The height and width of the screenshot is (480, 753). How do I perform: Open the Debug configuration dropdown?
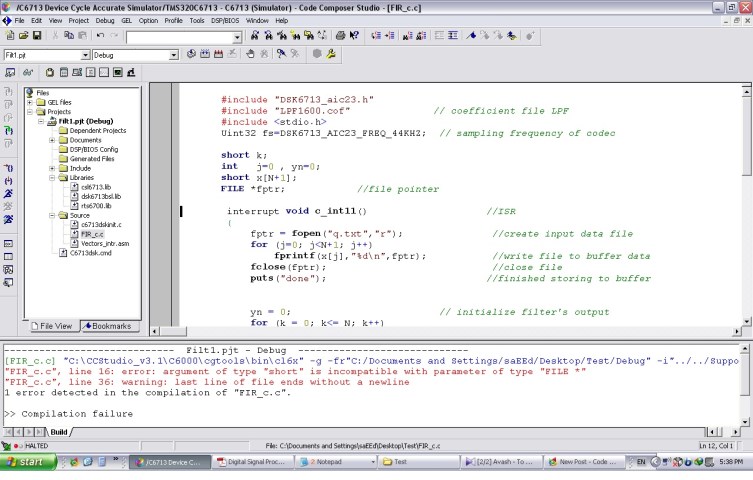coord(174,55)
